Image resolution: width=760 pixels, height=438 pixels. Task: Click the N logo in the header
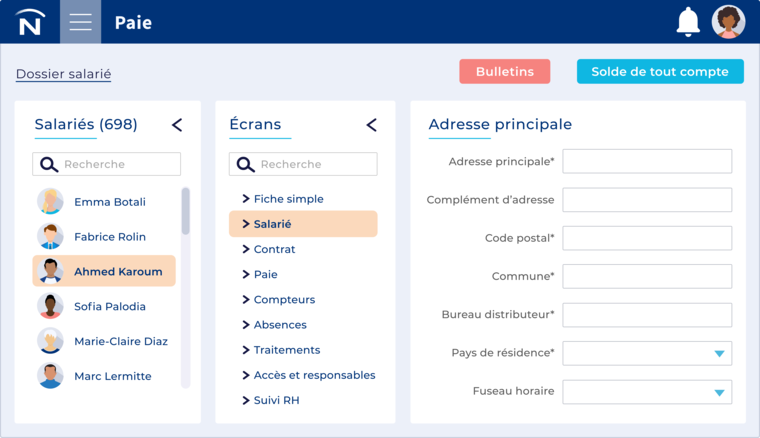(x=30, y=22)
